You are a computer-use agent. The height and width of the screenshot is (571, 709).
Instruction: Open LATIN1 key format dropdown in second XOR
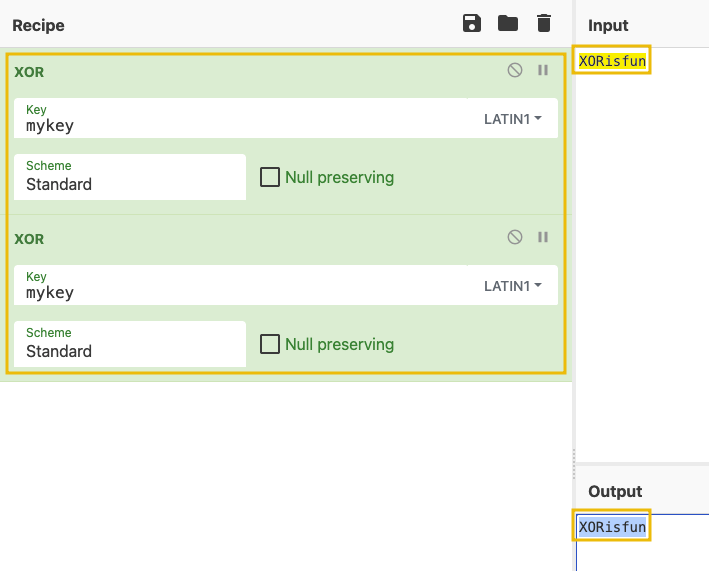pyautogui.click(x=513, y=286)
